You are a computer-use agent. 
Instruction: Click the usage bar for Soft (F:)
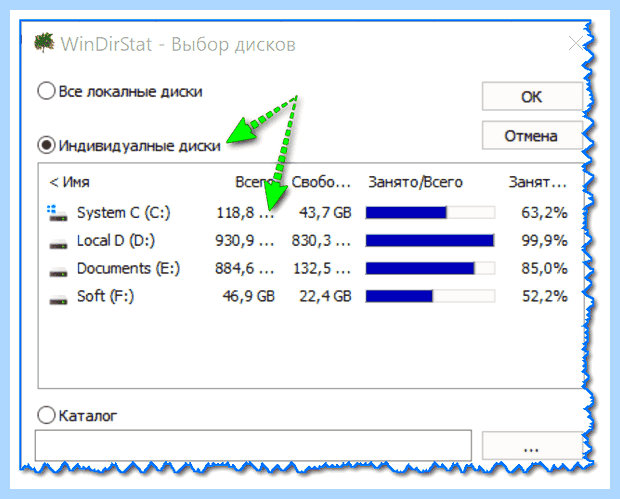point(430,296)
